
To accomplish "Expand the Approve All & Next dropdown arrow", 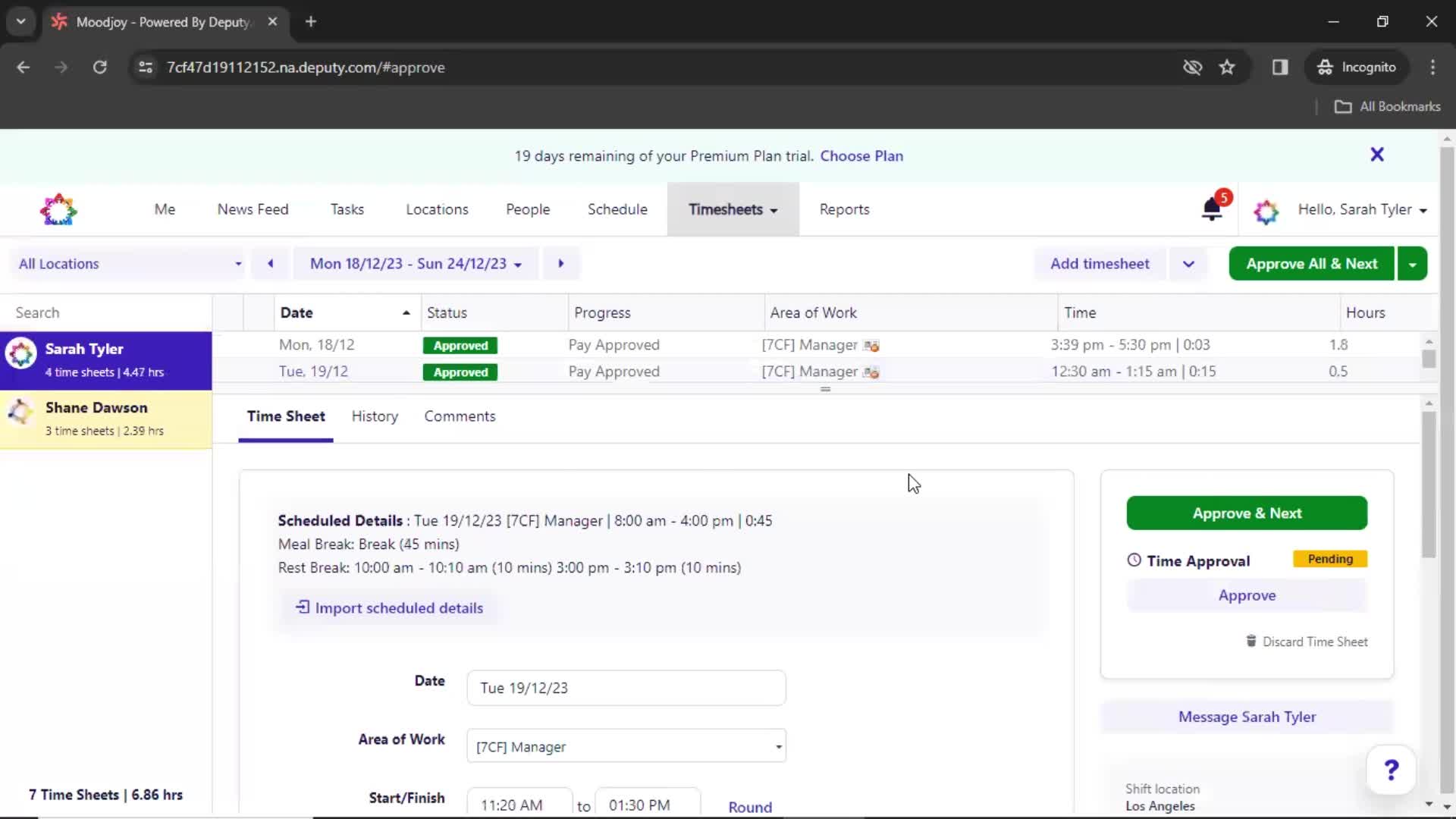I will coord(1412,263).
